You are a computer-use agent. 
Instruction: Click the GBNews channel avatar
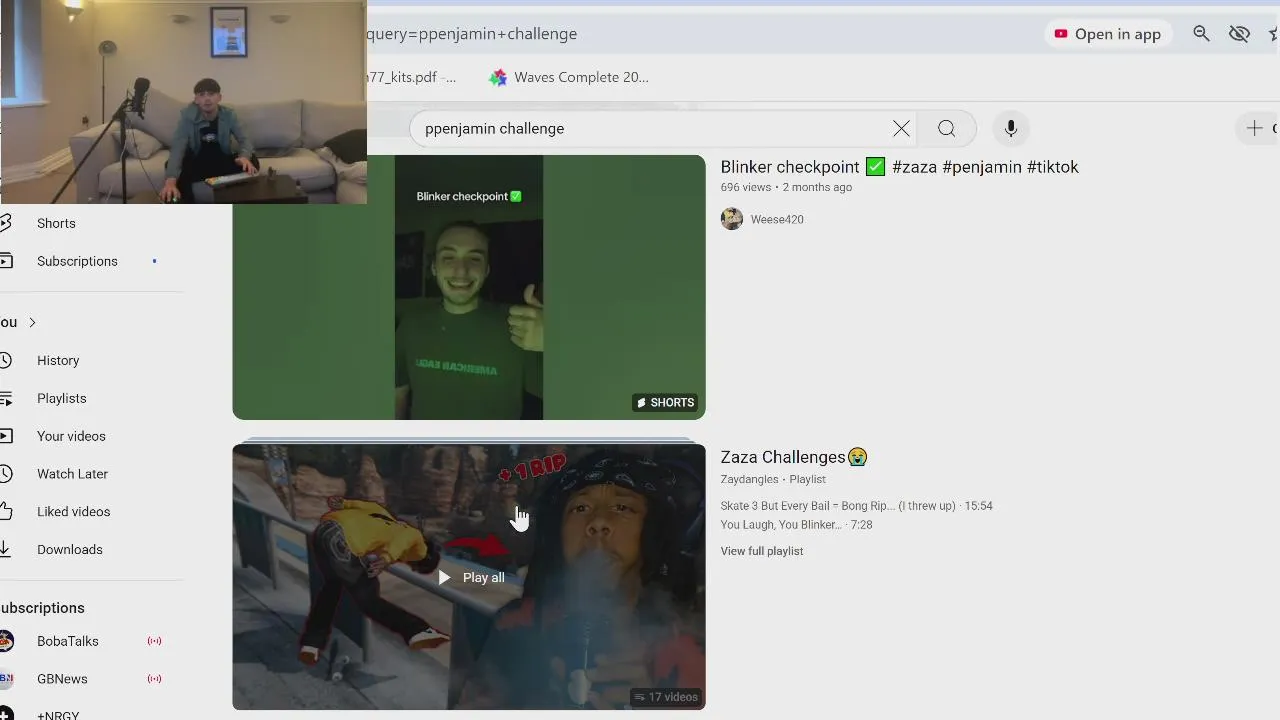pyautogui.click(x=5, y=679)
